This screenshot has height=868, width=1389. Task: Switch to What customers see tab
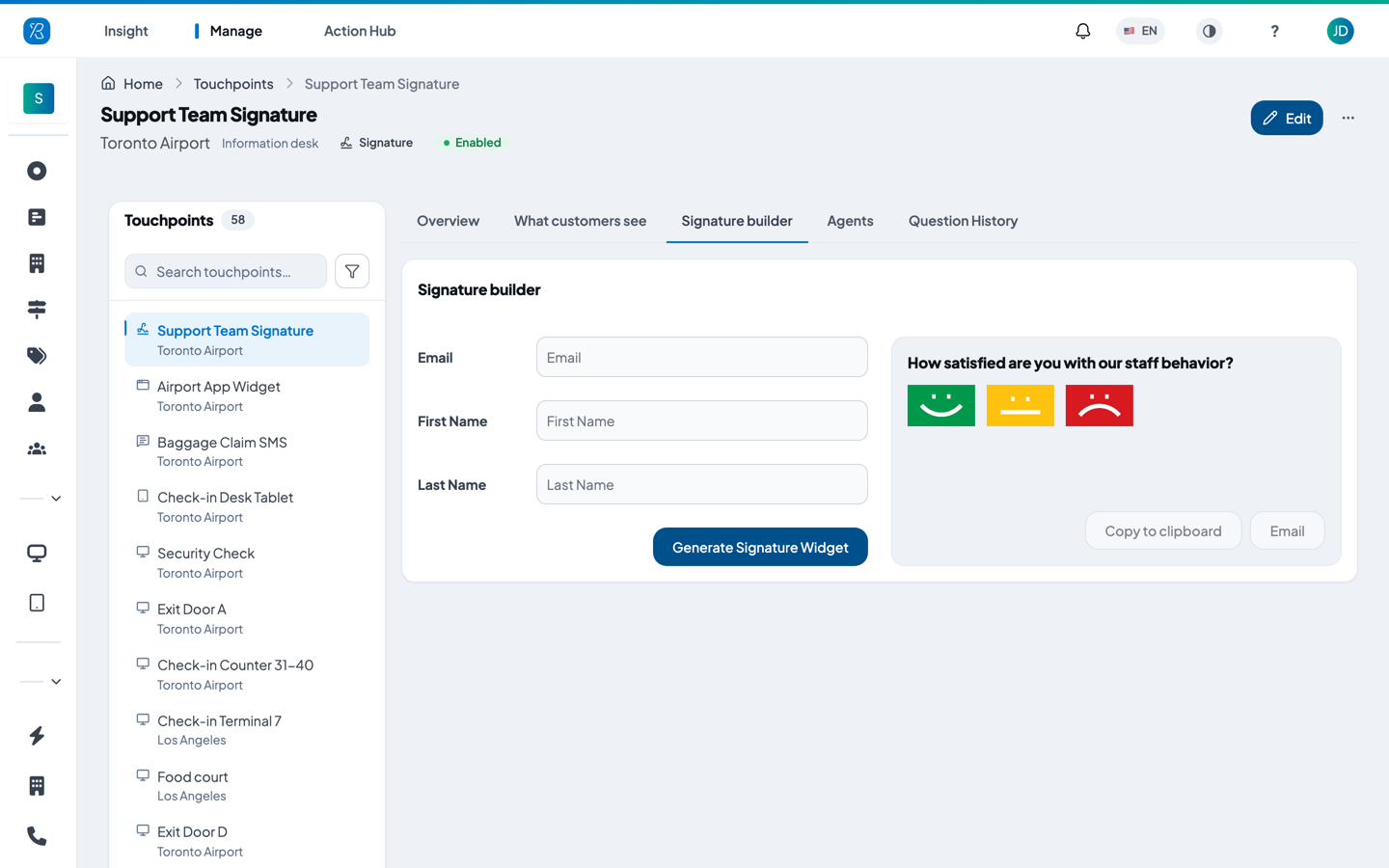(580, 221)
